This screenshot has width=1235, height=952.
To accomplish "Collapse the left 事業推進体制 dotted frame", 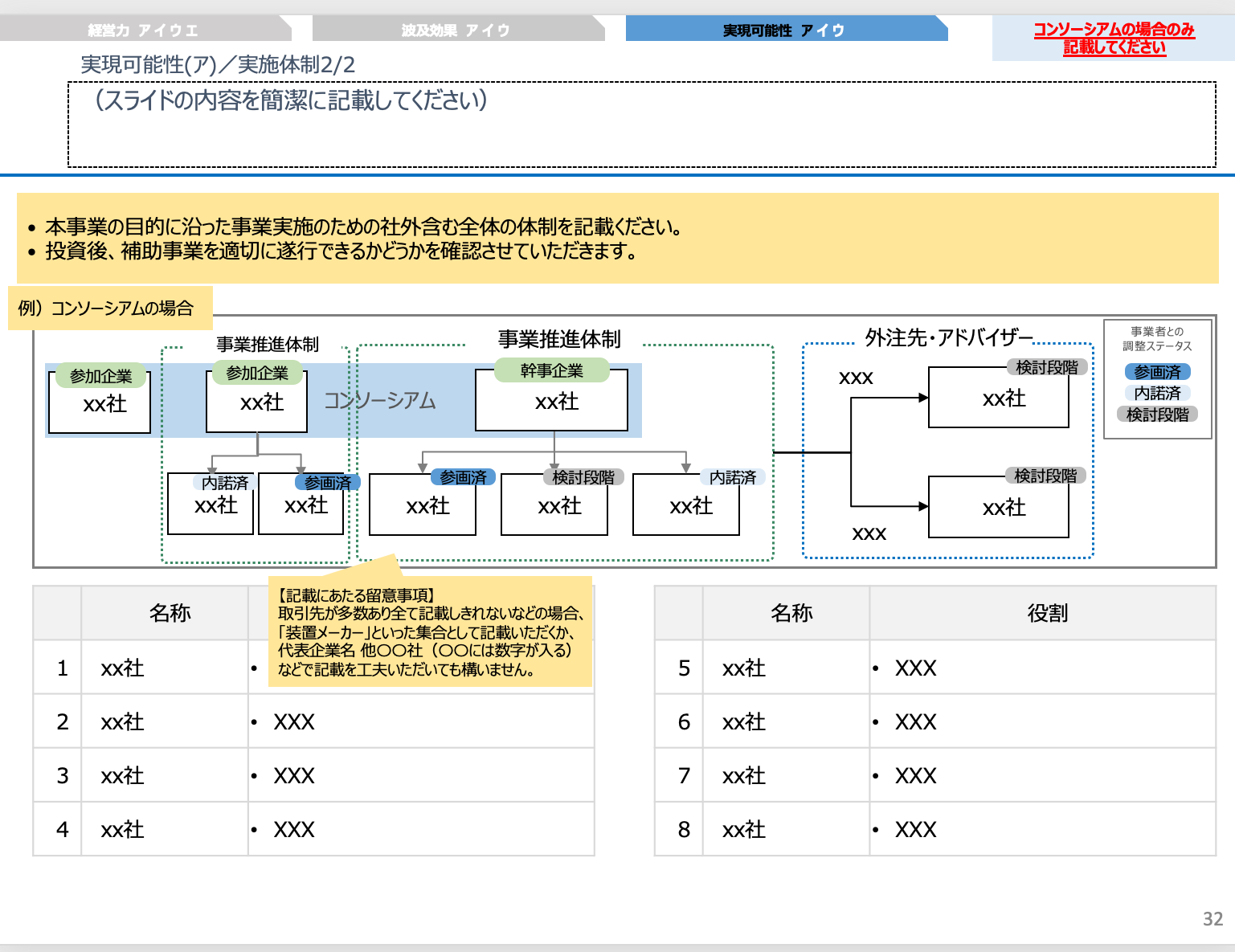I will pyautogui.click(x=265, y=345).
